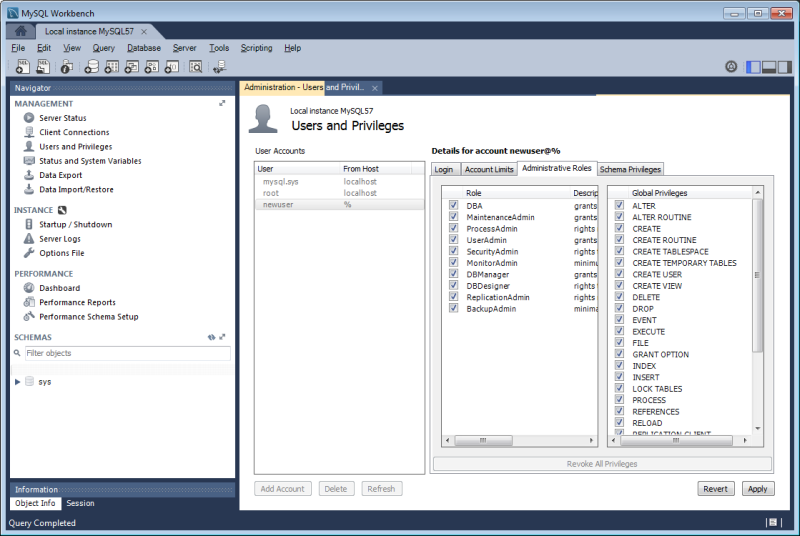Reconnect to DBMS toolbar icon
This screenshot has width=800, height=536.
220,66
